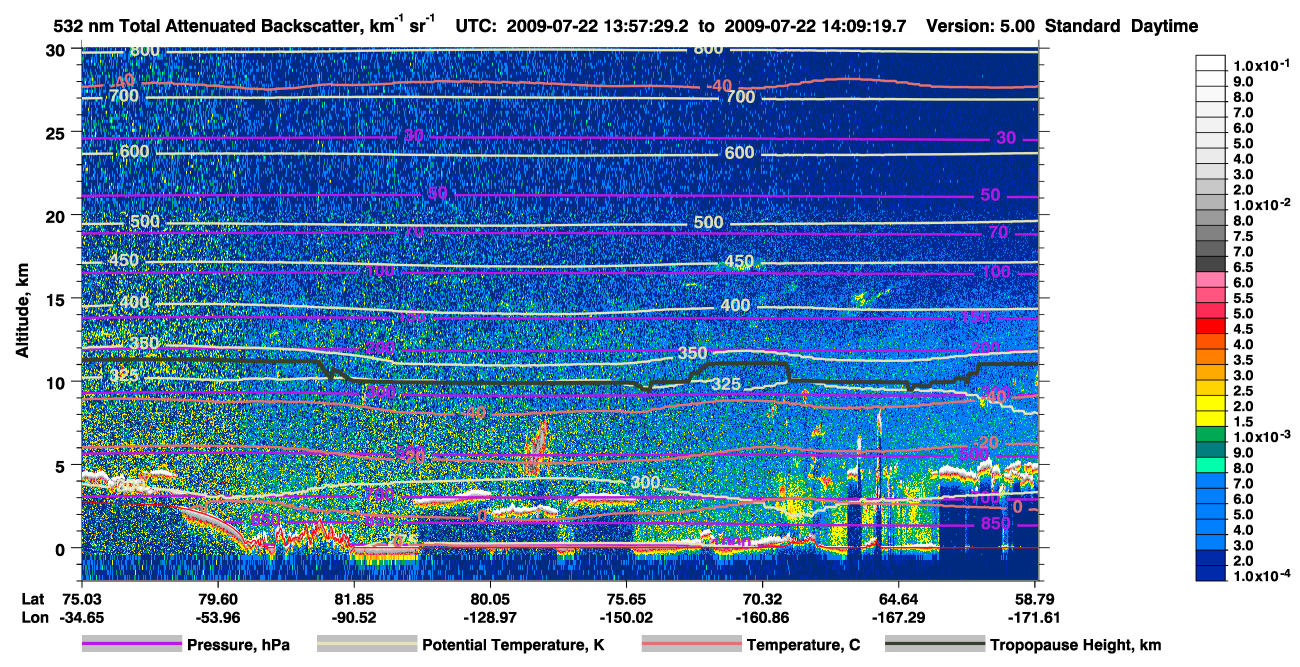Click the longitude value -53.96
The width and height of the screenshot is (1300, 667).
pos(217,618)
